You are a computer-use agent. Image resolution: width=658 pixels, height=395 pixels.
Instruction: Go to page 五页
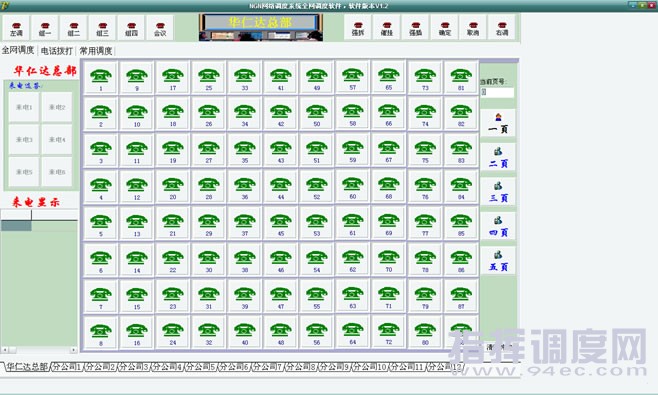point(498,260)
